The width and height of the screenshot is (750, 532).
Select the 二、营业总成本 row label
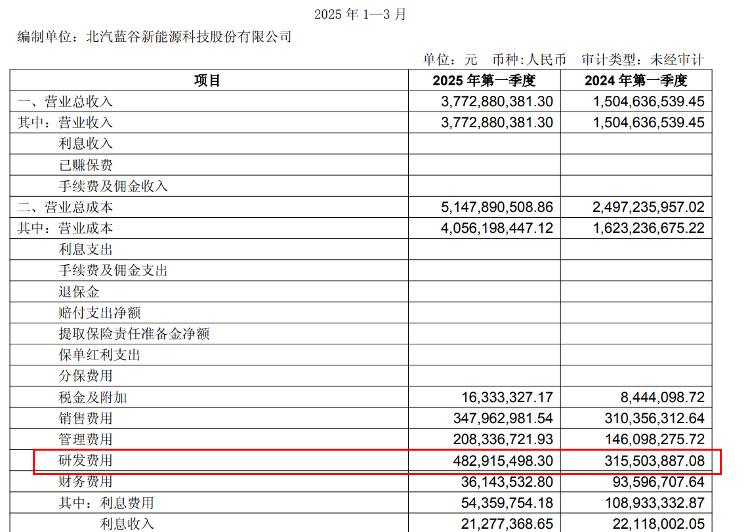(65, 207)
